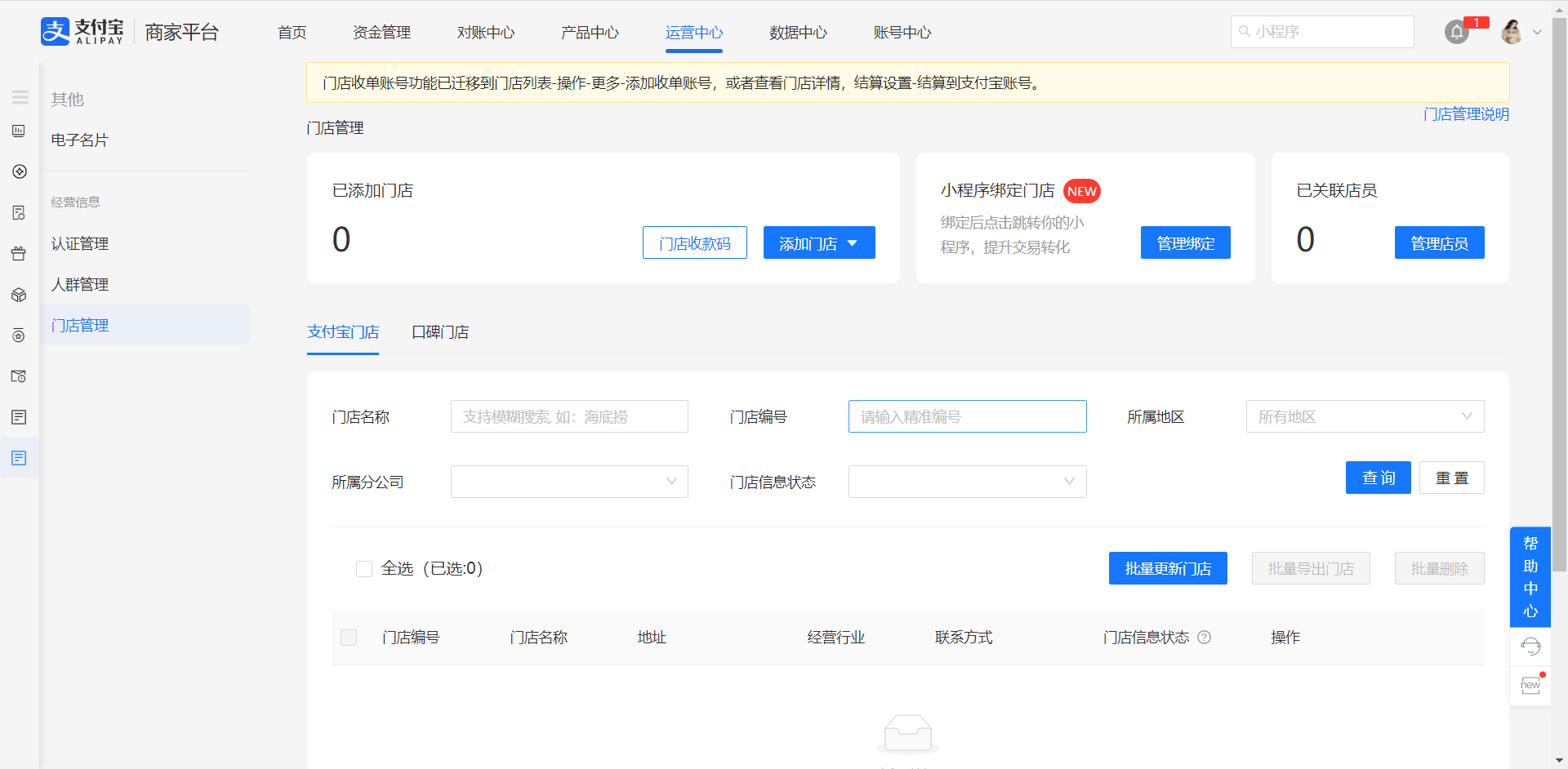The height and width of the screenshot is (769, 1568).
Task: Select 门店管理 in sidebar
Action: coord(145,325)
